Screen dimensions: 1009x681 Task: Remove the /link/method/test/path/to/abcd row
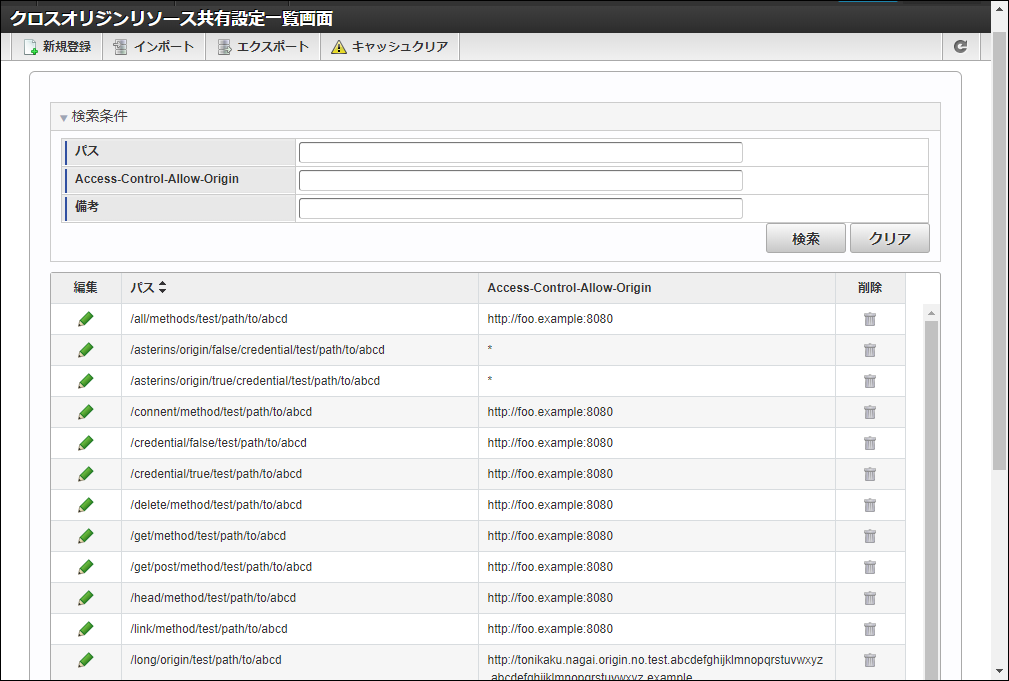(x=870, y=629)
